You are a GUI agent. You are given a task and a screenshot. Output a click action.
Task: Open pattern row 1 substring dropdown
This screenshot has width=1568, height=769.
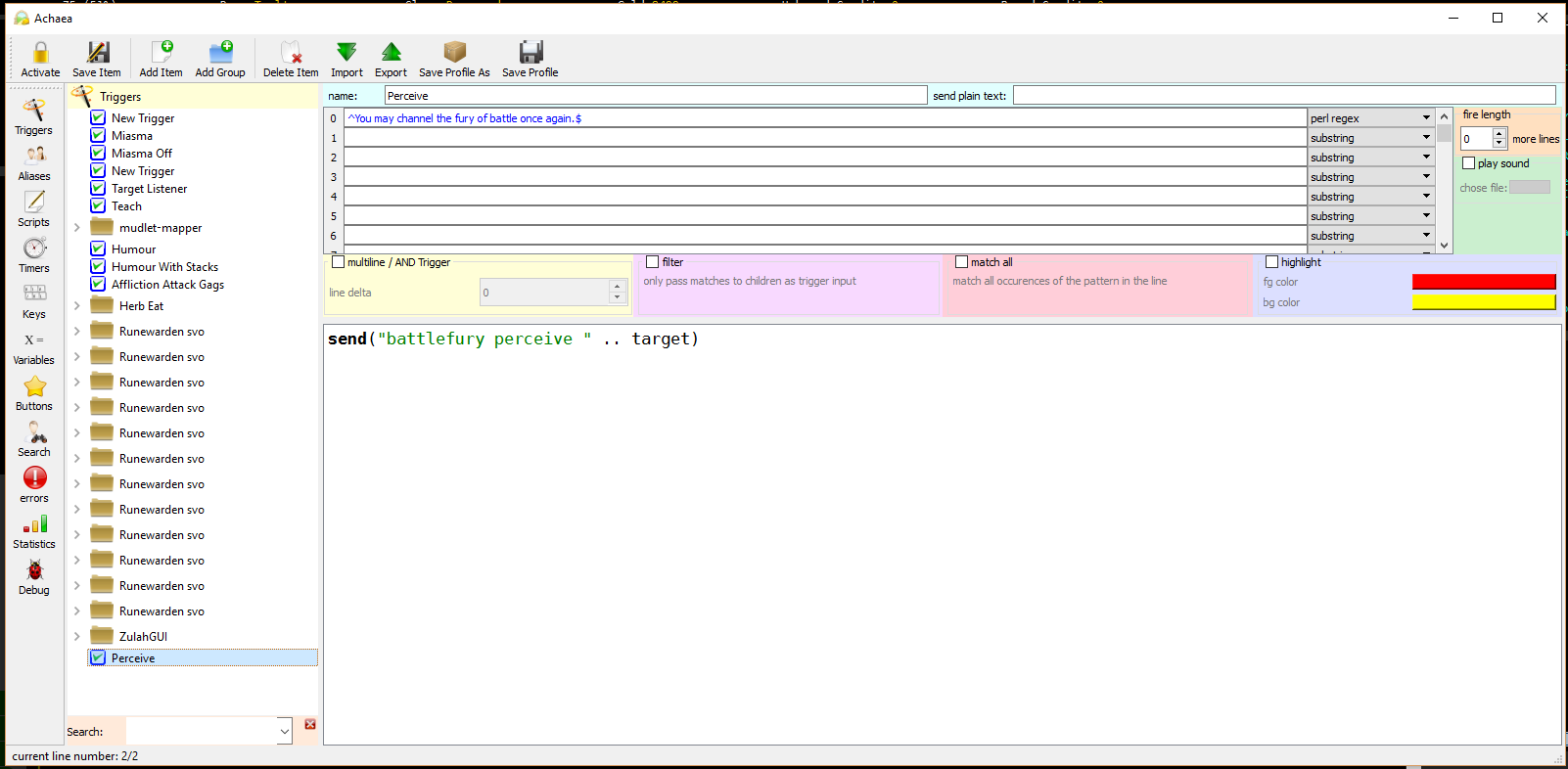click(x=1371, y=137)
